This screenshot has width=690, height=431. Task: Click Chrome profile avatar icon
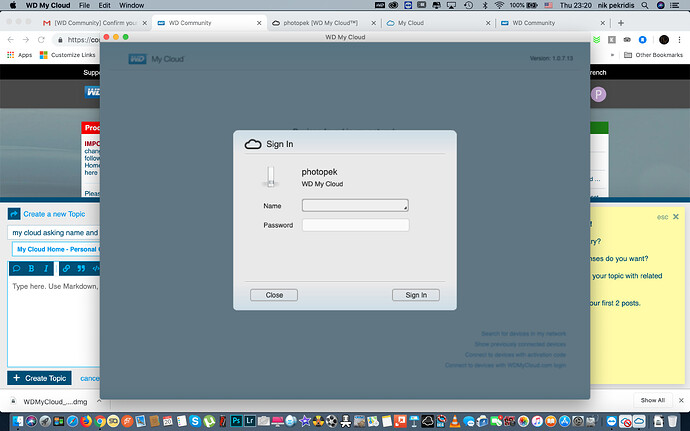664,40
